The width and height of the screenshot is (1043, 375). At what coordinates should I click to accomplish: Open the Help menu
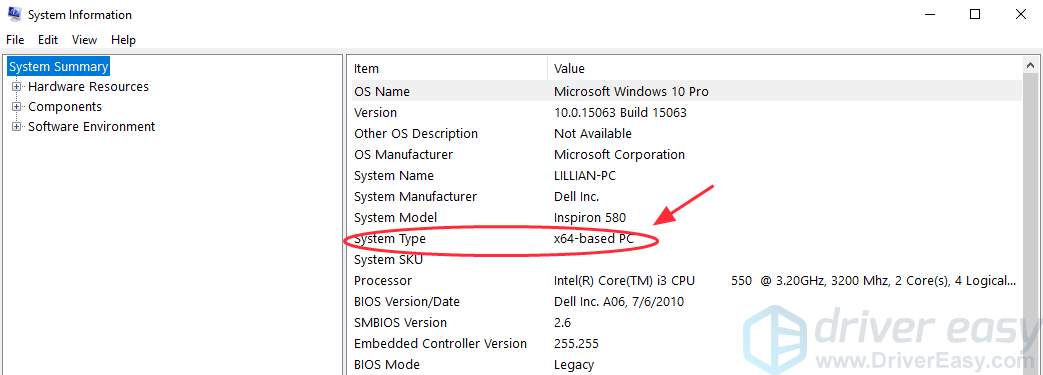click(x=123, y=40)
